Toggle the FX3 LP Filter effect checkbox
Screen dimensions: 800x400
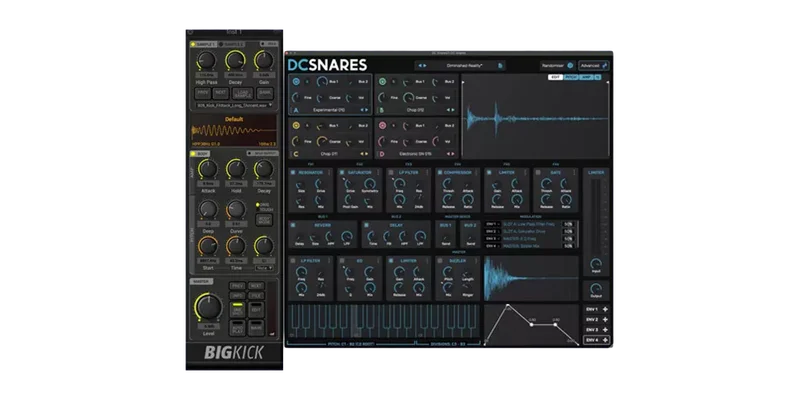[x=391, y=172]
